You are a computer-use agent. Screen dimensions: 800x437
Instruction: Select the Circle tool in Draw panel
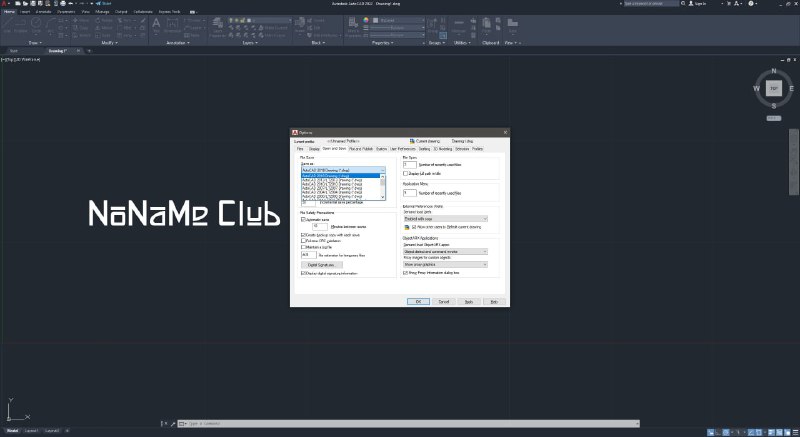(x=36, y=25)
